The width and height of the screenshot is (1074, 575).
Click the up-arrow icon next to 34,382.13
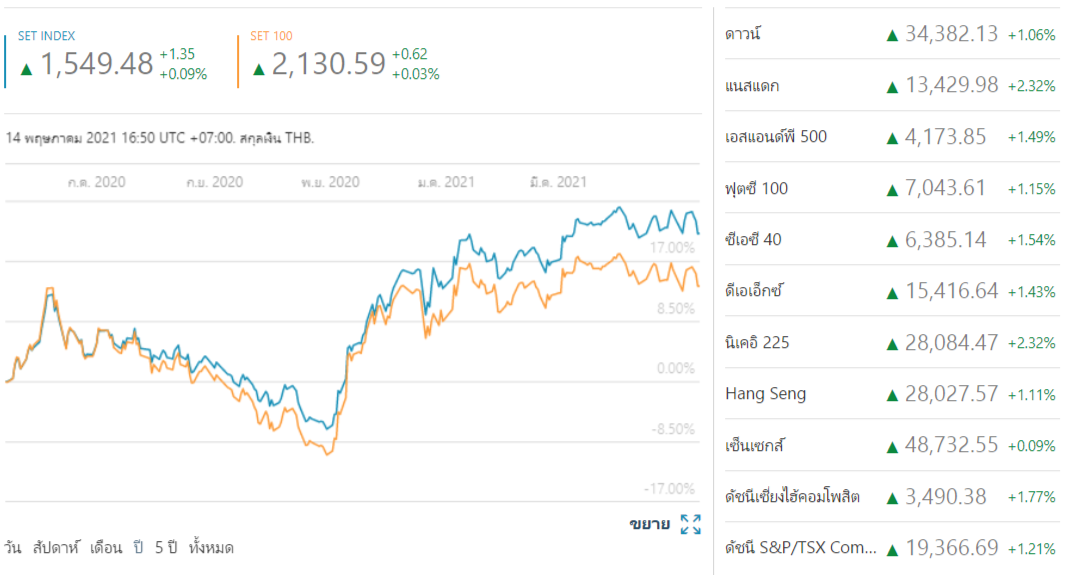point(892,35)
